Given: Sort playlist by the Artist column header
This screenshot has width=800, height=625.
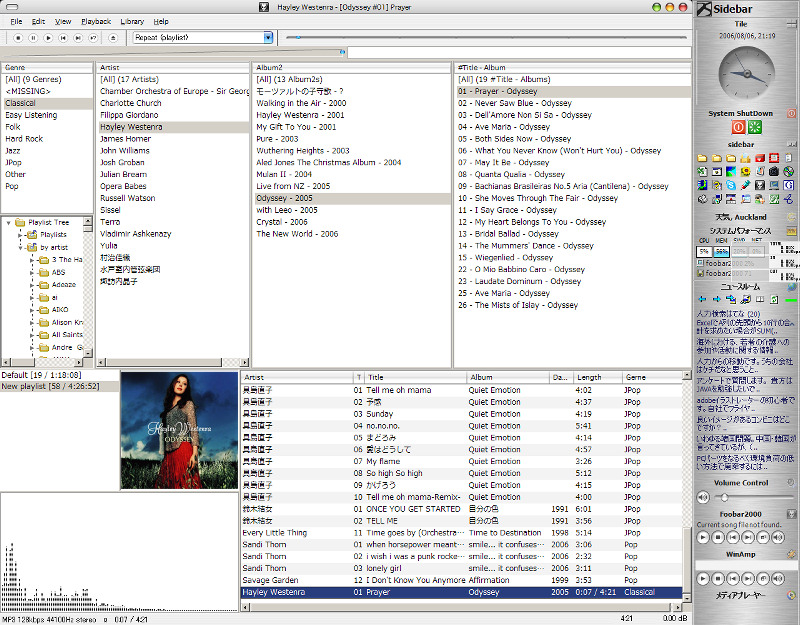Looking at the screenshot, I should (297, 378).
